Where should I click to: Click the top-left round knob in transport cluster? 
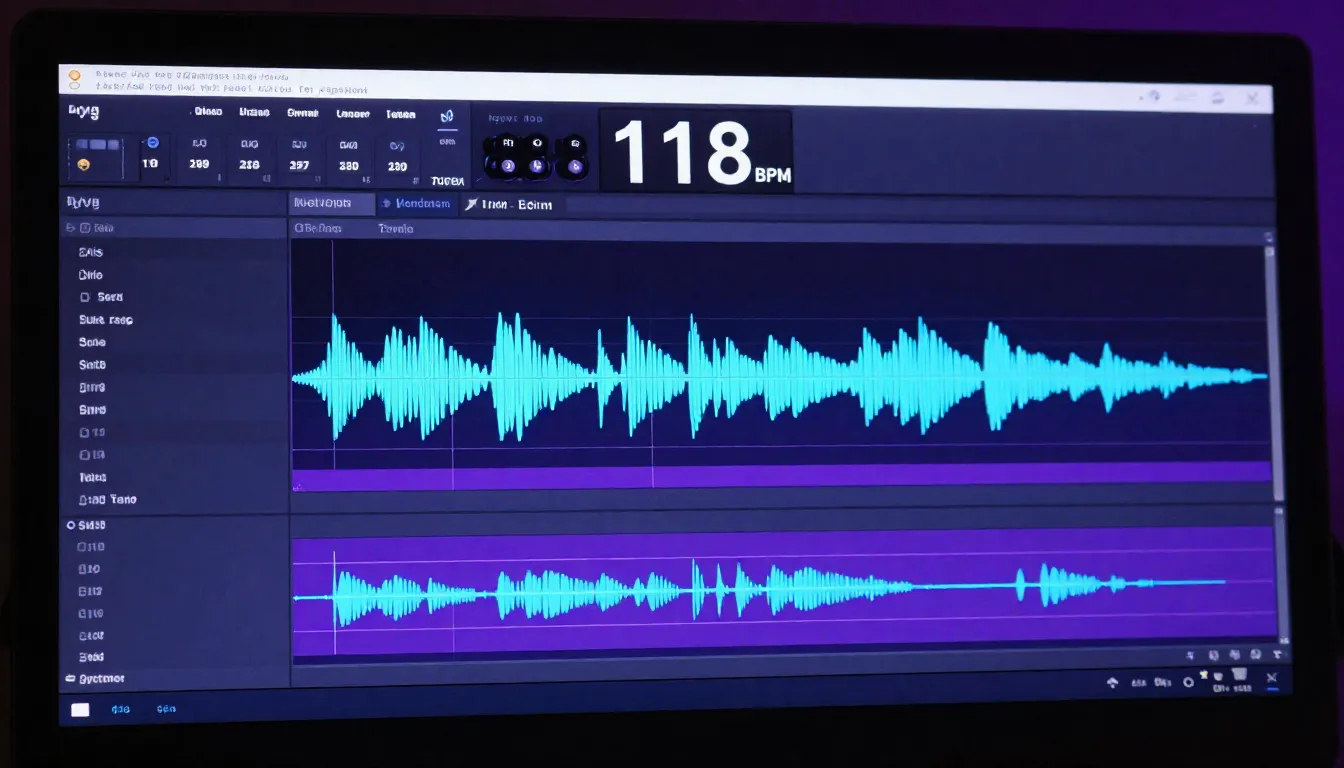click(x=506, y=143)
